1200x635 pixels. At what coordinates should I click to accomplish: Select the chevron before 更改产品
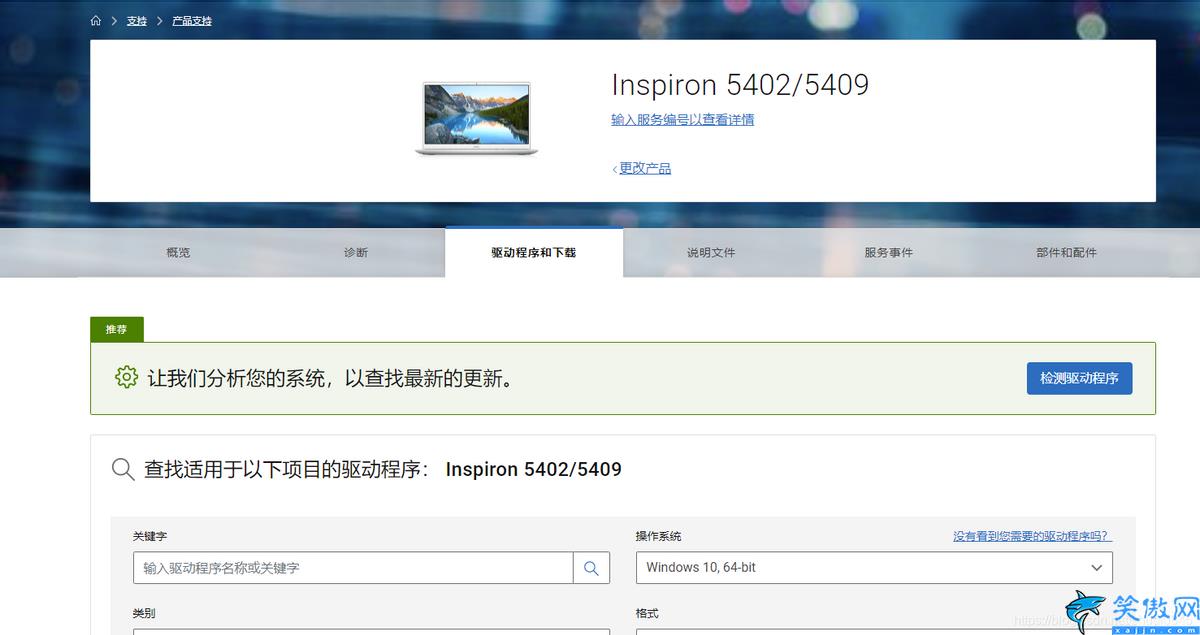click(614, 169)
